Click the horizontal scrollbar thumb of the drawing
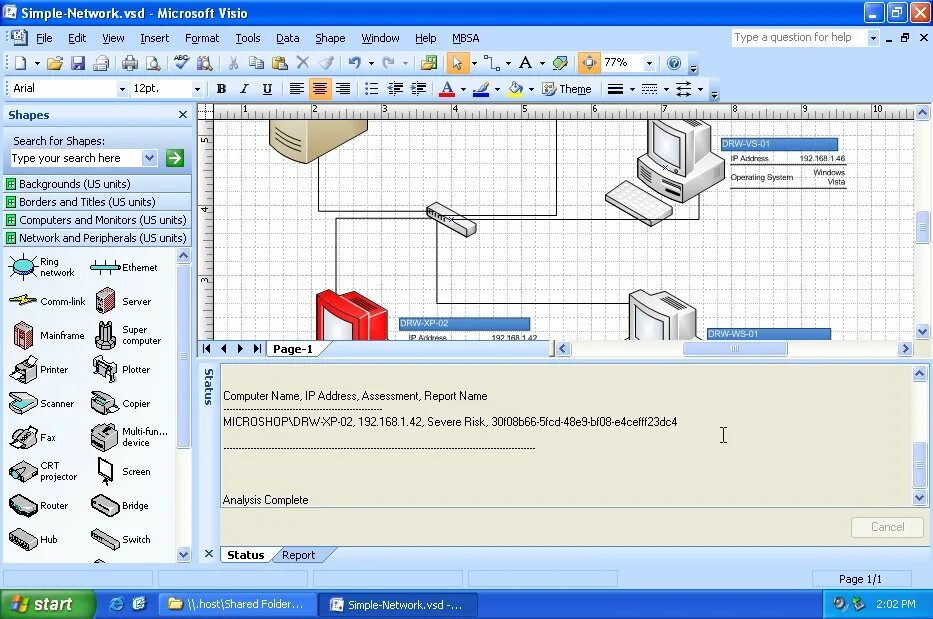The width and height of the screenshot is (933, 619). click(735, 348)
